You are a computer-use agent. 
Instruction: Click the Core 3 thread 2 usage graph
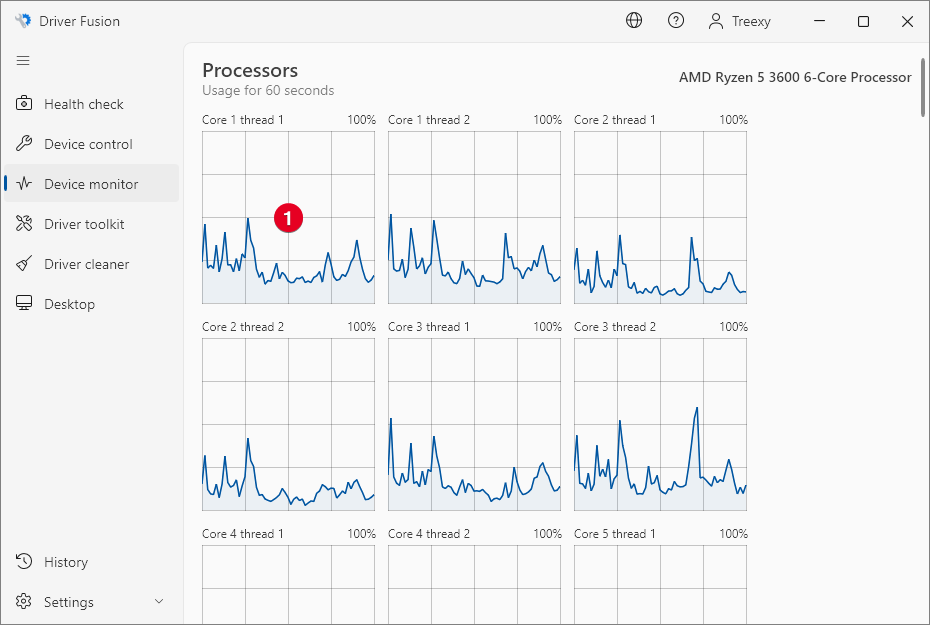[660, 425]
